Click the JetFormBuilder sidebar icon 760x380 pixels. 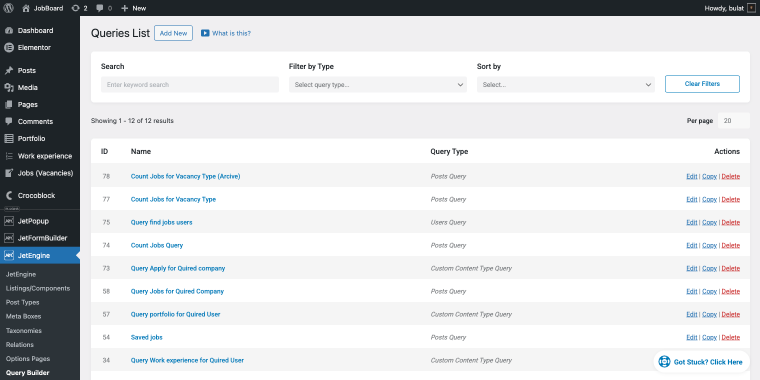[9, 238]
